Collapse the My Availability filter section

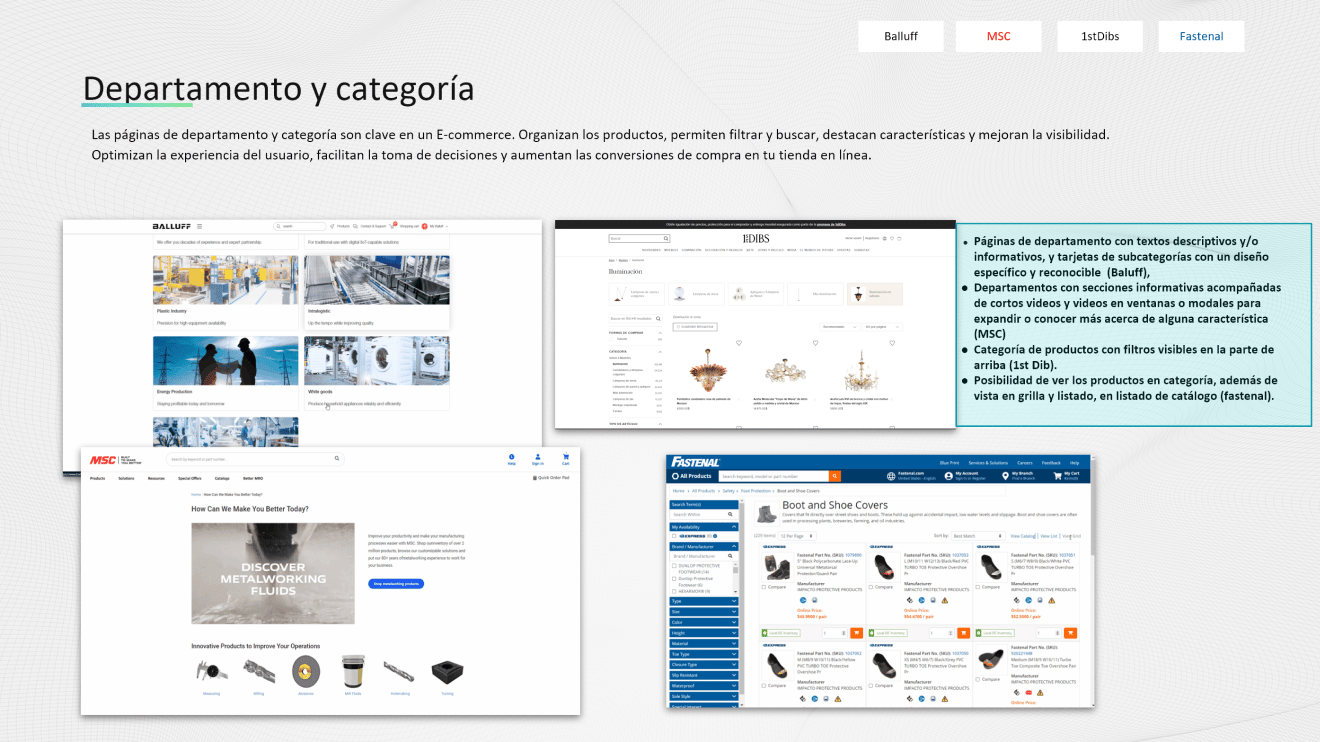pyautogui.click(x=704, y=527)
